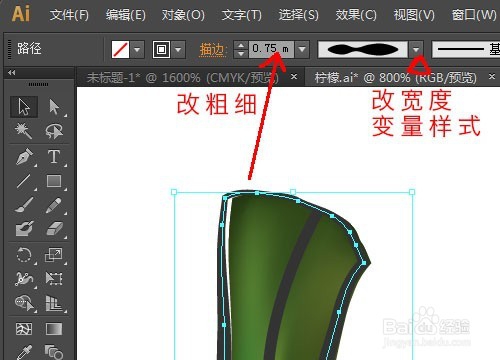
Task: Select the Pen tool
Action: click(24, 157)
